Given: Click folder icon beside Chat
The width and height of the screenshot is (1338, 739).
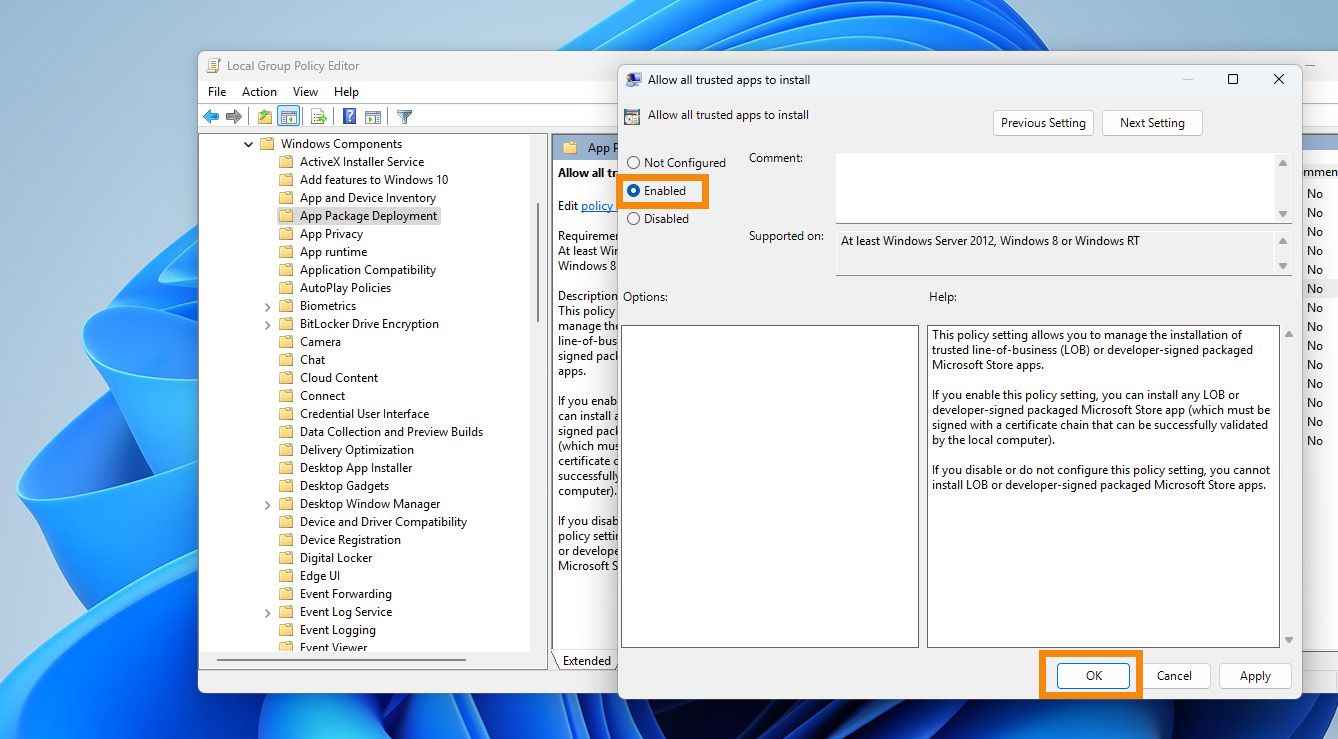Looking at the screenshot, I should coord(286,360).
